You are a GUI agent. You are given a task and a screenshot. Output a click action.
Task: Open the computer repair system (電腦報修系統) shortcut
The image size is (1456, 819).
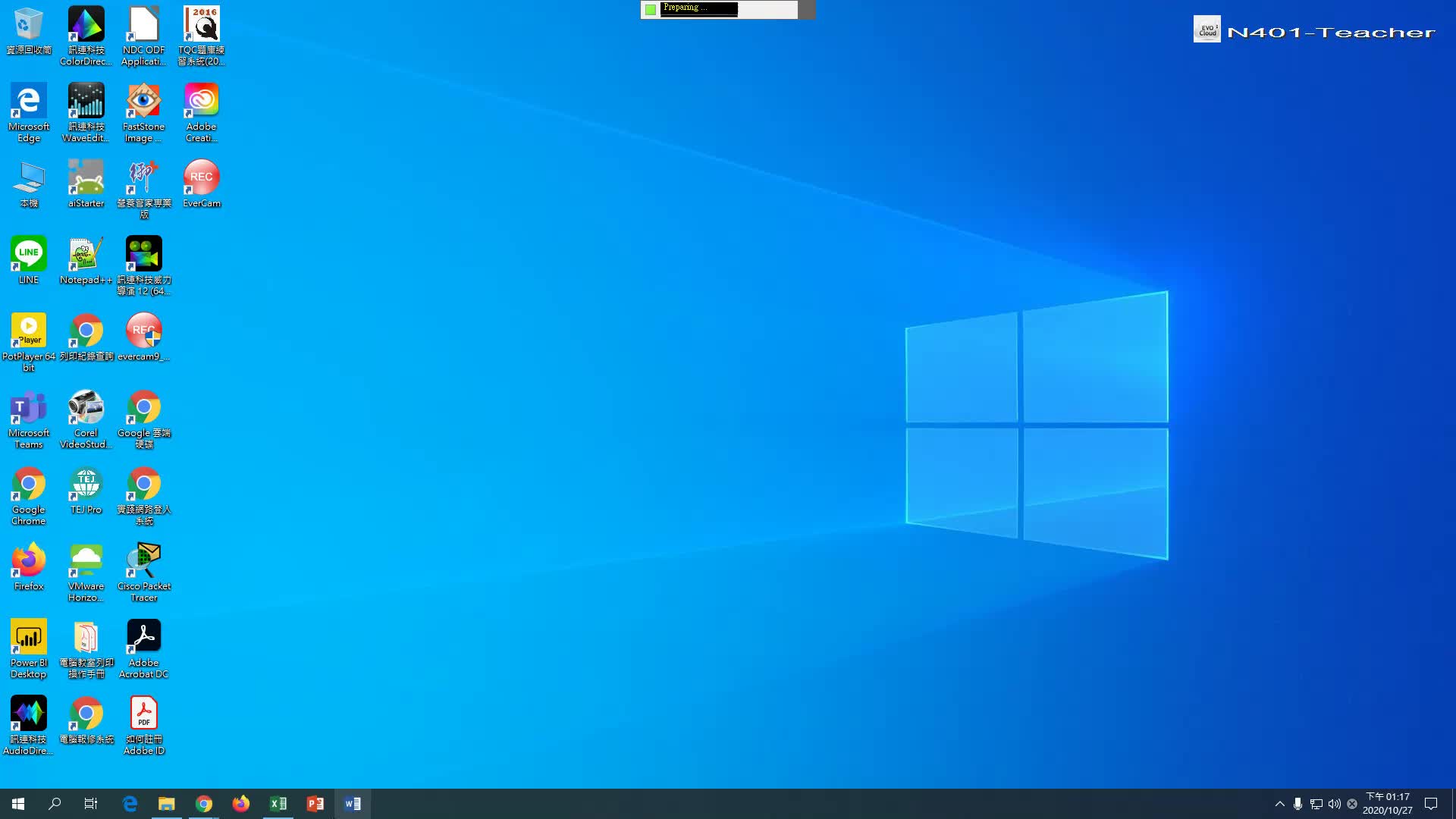point(86,720)
